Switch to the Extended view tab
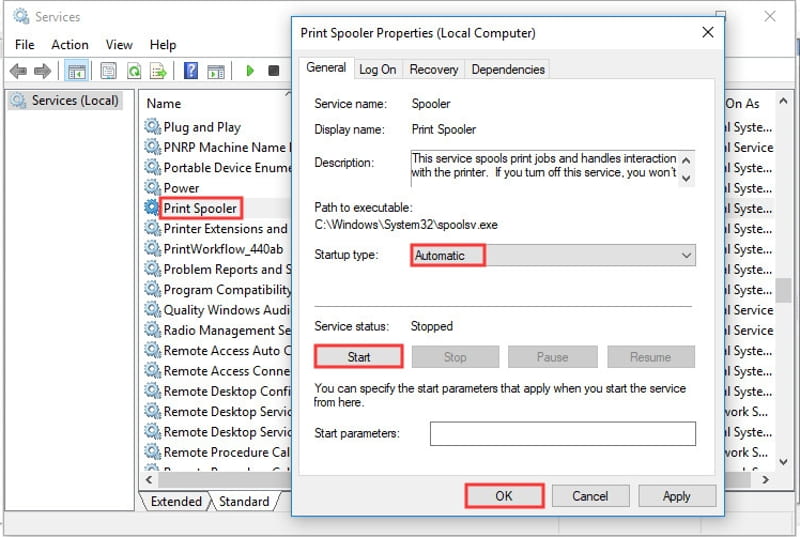 coord(176,501)
